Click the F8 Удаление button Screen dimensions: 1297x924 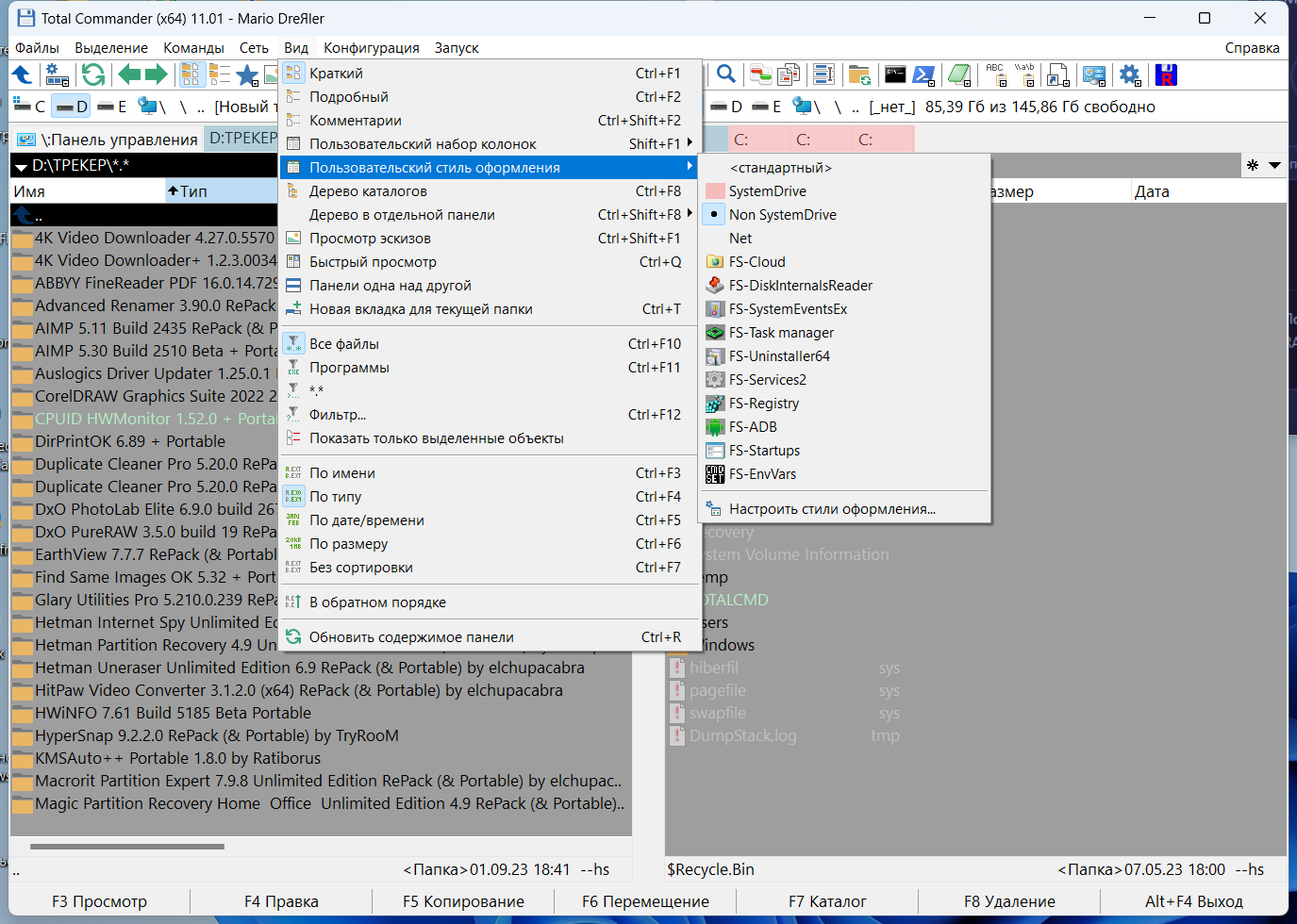[1009, 901]
